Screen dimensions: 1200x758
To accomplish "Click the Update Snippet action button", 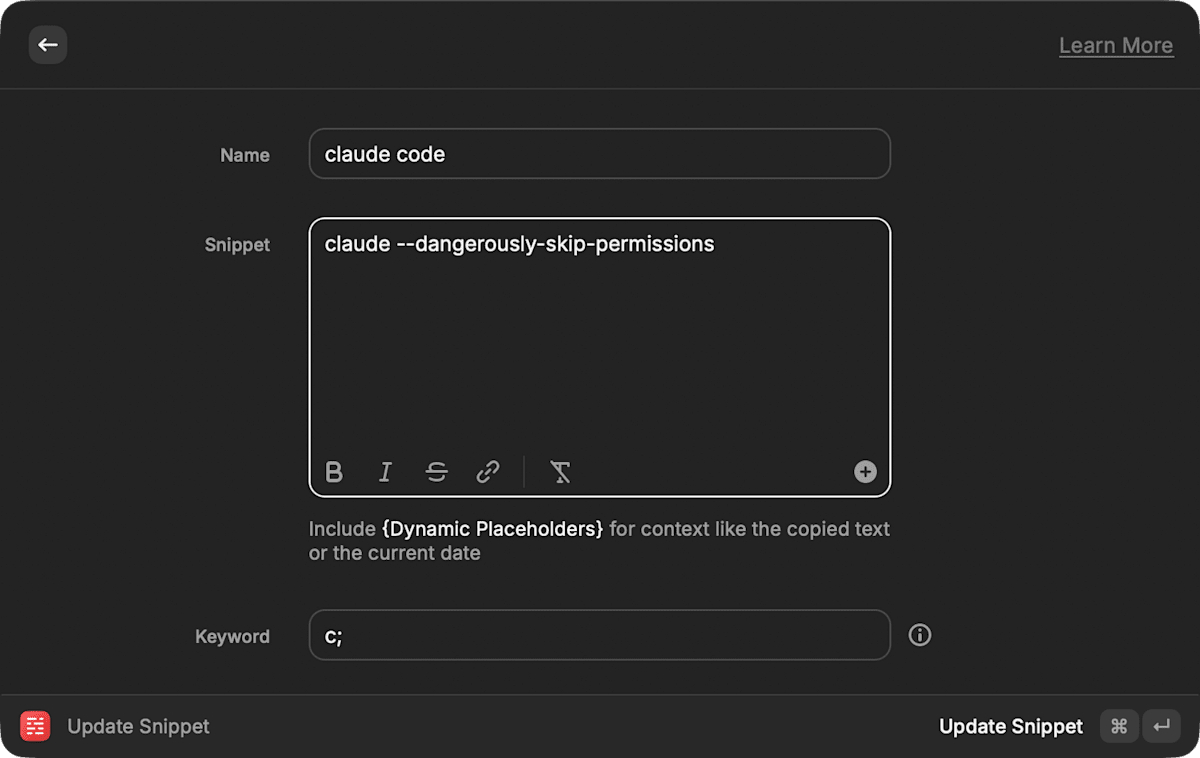I will [1010, 727].
